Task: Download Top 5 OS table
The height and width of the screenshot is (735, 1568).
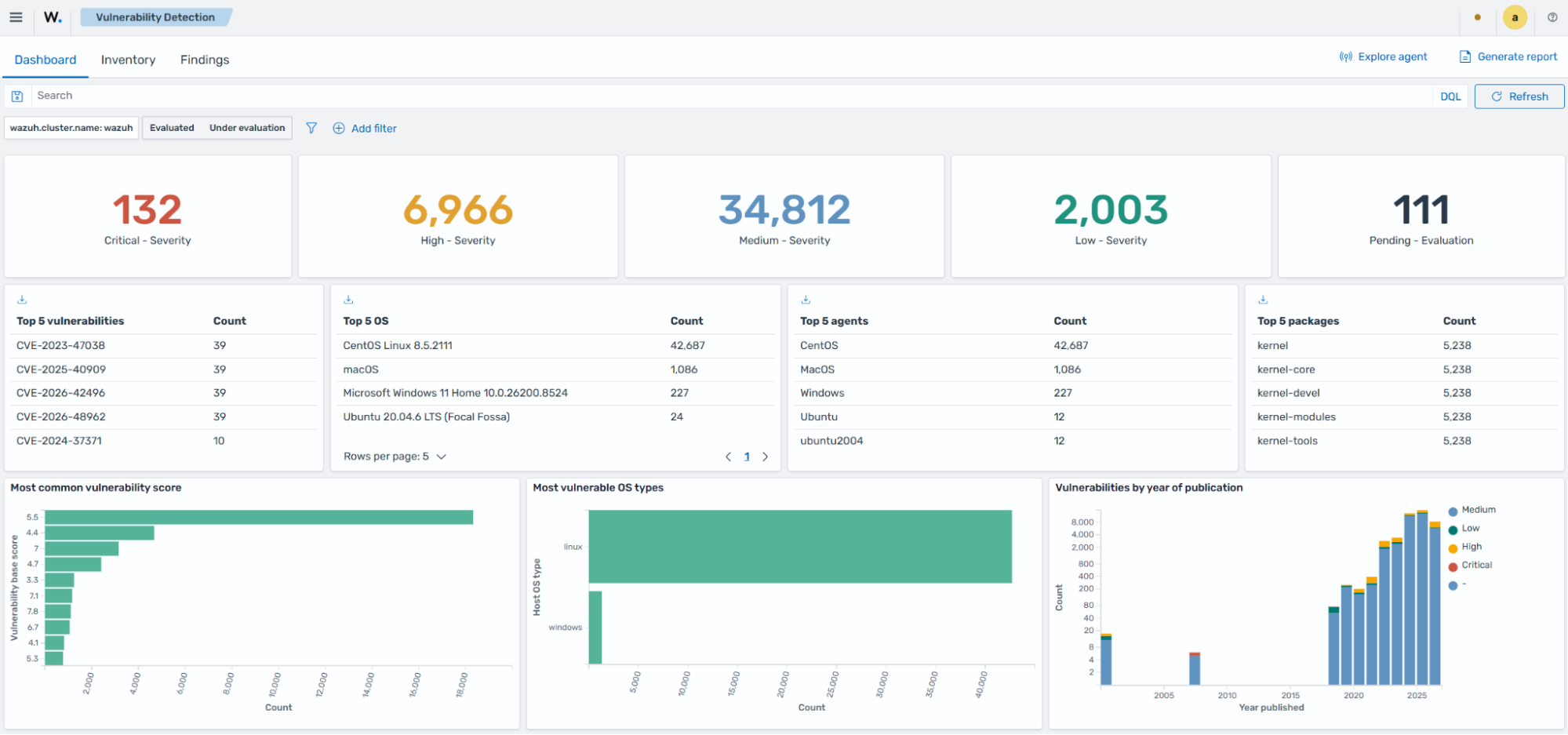Action: click(349, 300)
